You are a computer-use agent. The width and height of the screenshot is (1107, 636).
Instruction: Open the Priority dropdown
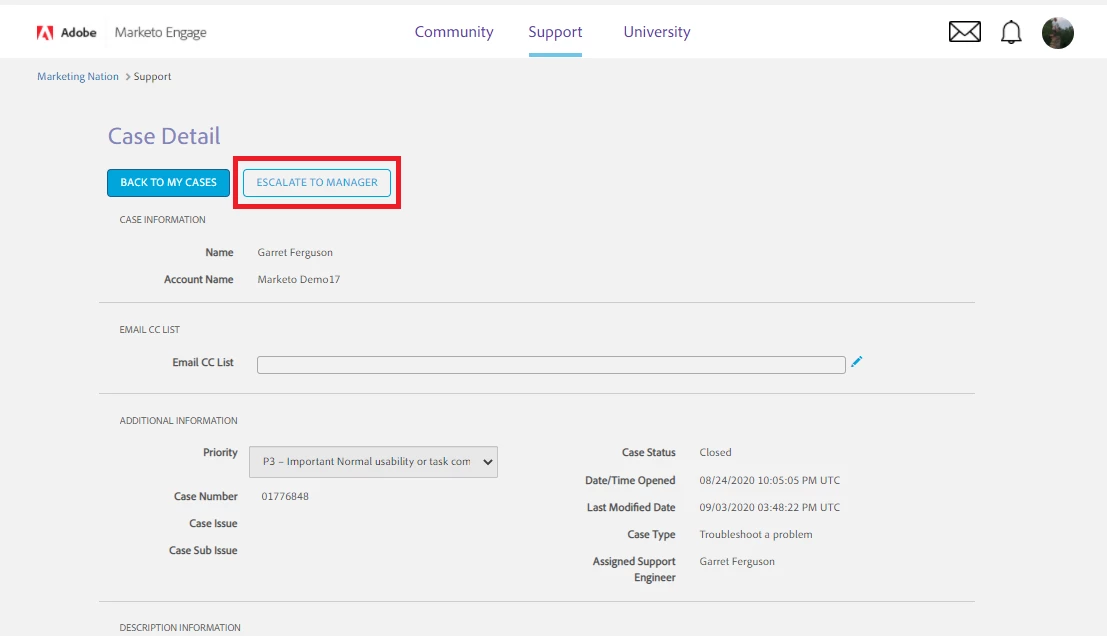[373, 462]
